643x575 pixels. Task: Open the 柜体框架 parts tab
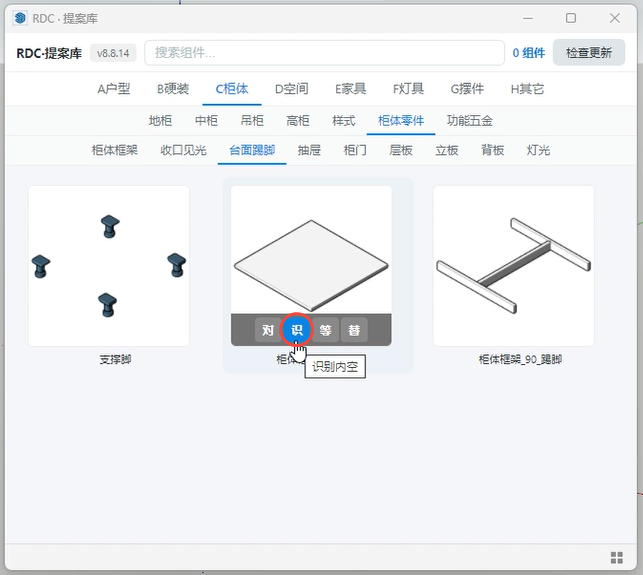click(x=114, y=150)
